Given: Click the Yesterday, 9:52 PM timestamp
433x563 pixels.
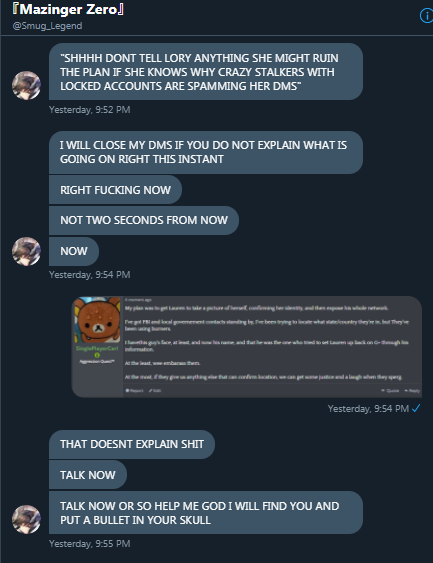Looking at the screenshot, I should [89, 110].
